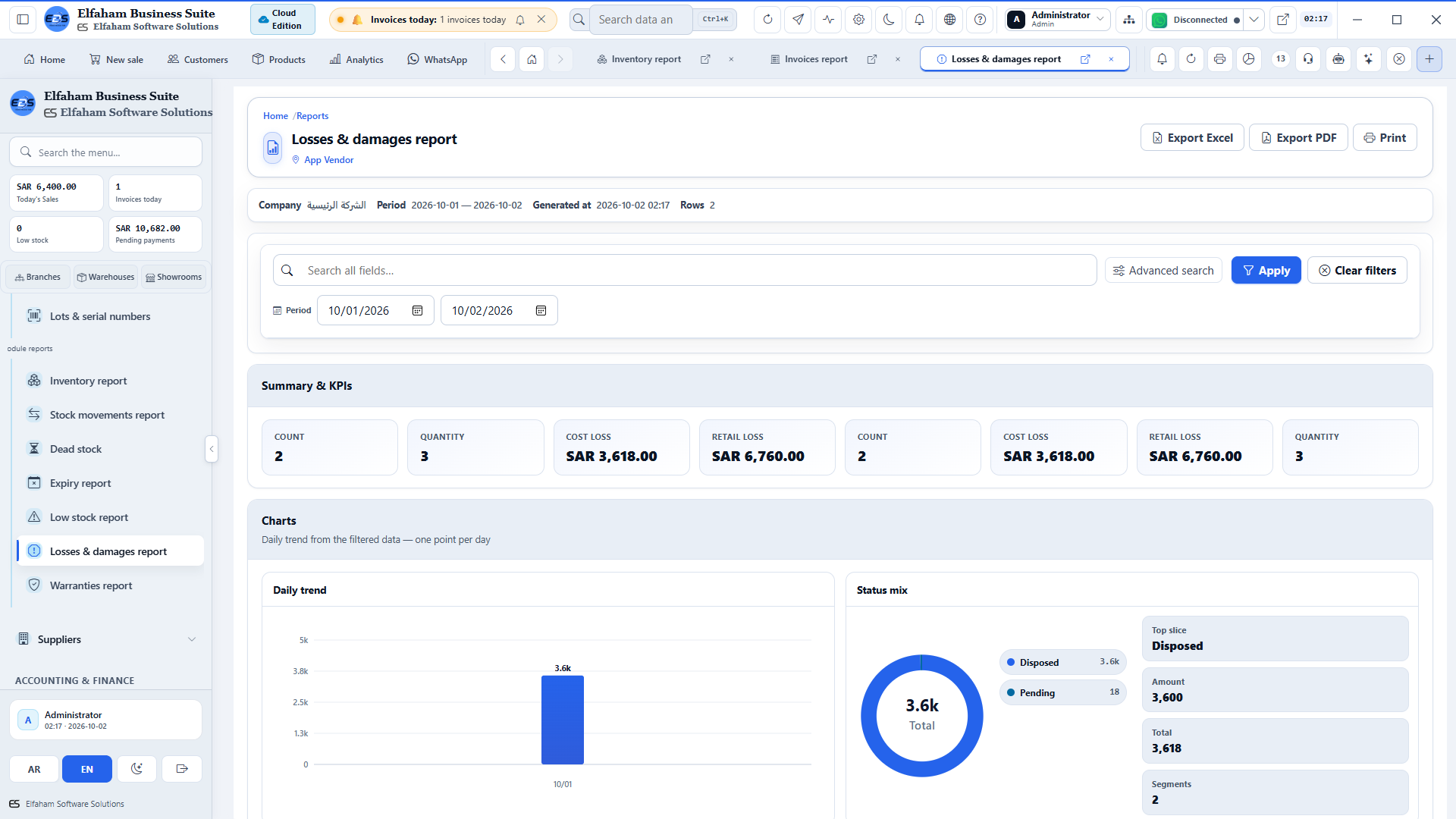Open the end date calendar picker
This screenshot has height=819, width=1456.
(541, 311)
